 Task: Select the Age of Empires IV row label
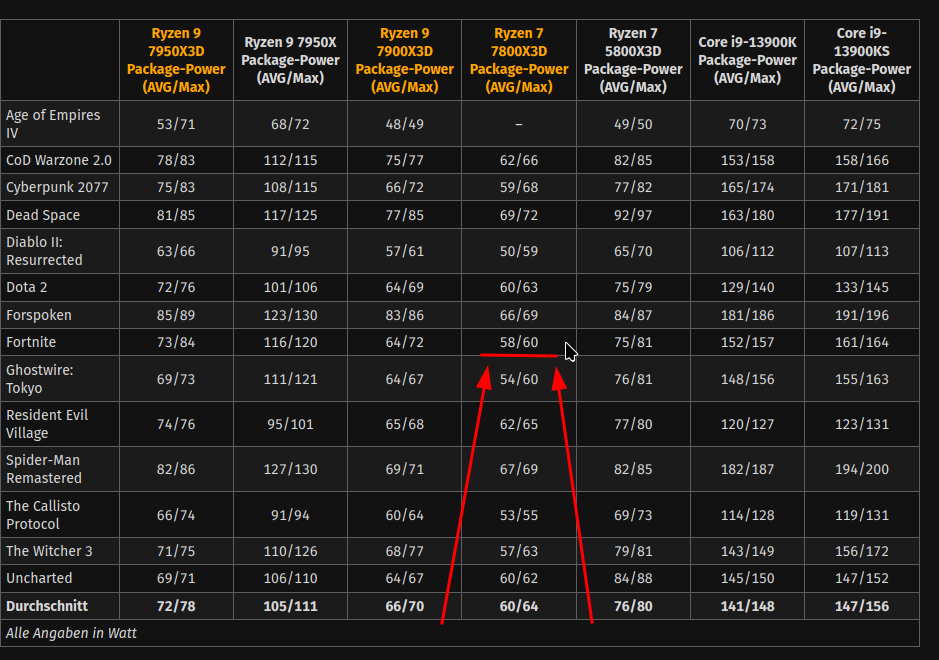[53, 124]
